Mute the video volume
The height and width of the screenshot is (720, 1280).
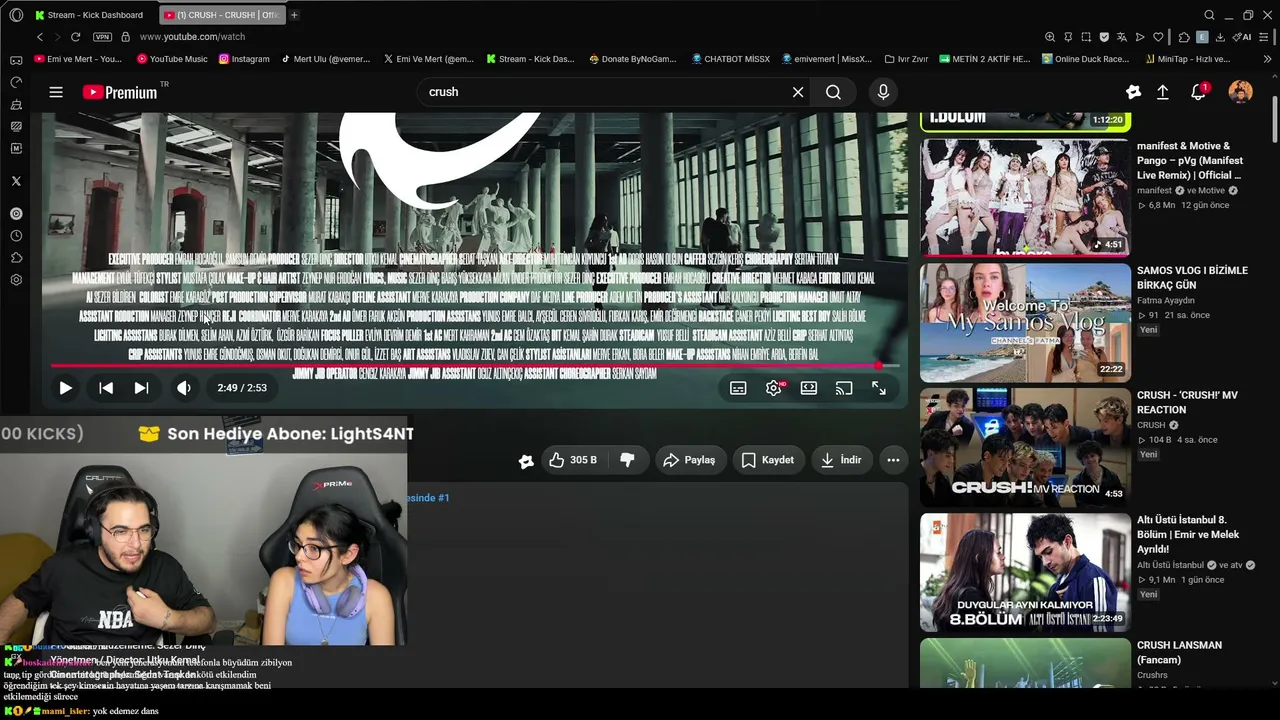[x=184, y=388]
